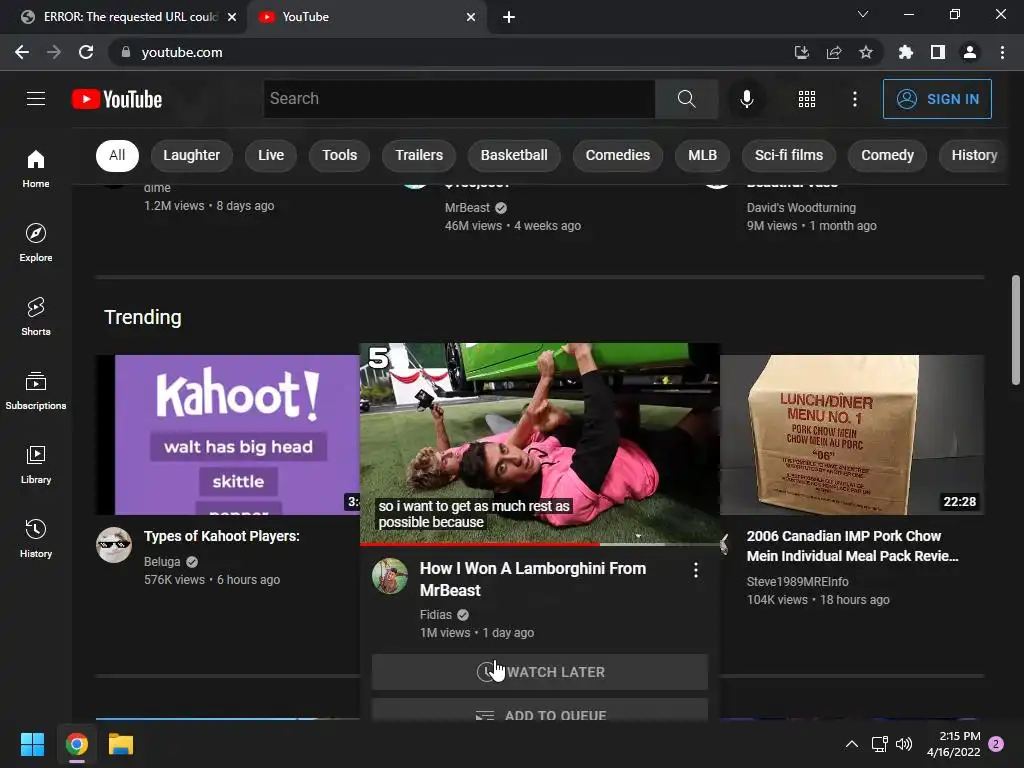
Task: Open David's Woodturning channel link
Action: (x=801, y=208)
